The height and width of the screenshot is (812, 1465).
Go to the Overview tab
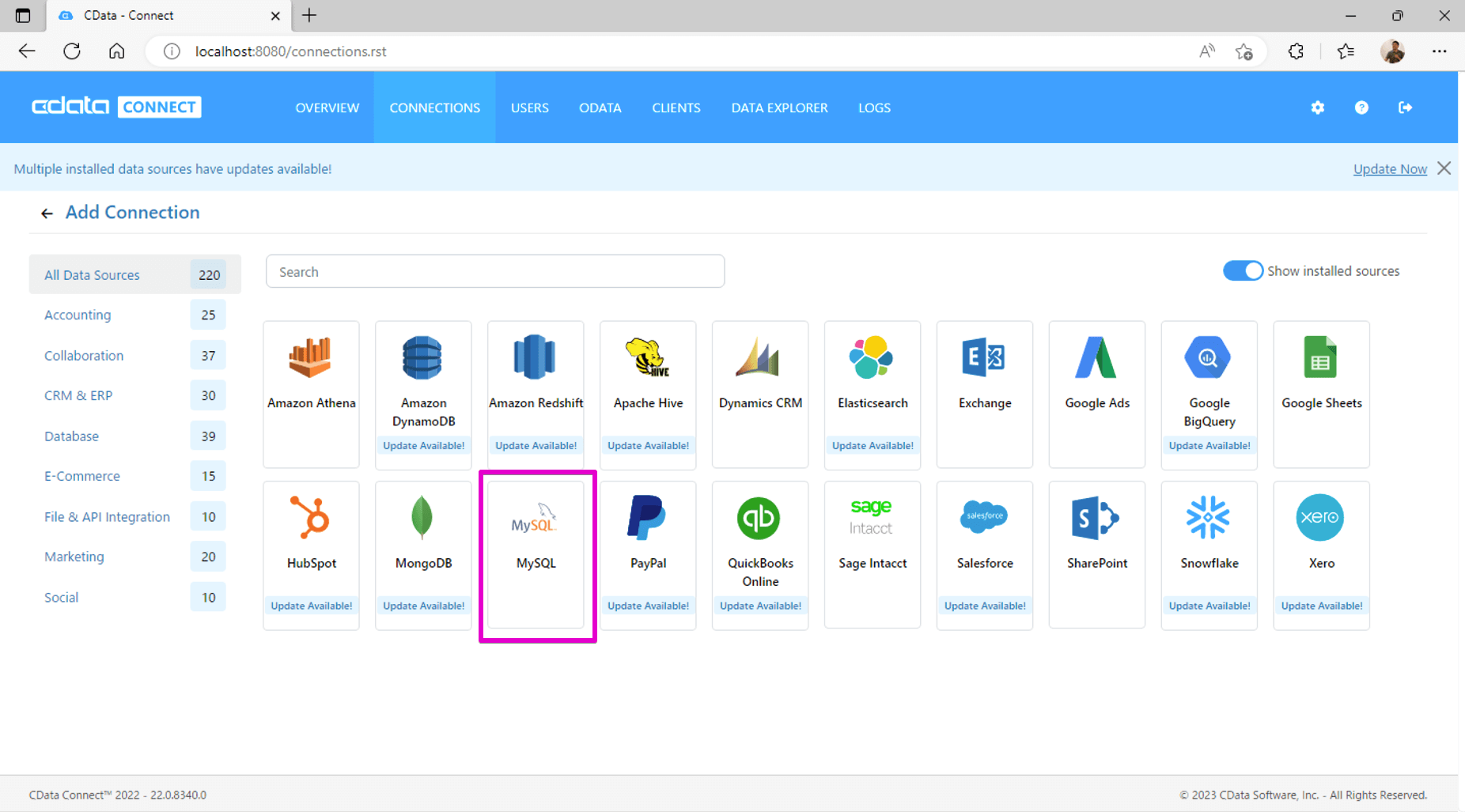click(x=327, y=108)
